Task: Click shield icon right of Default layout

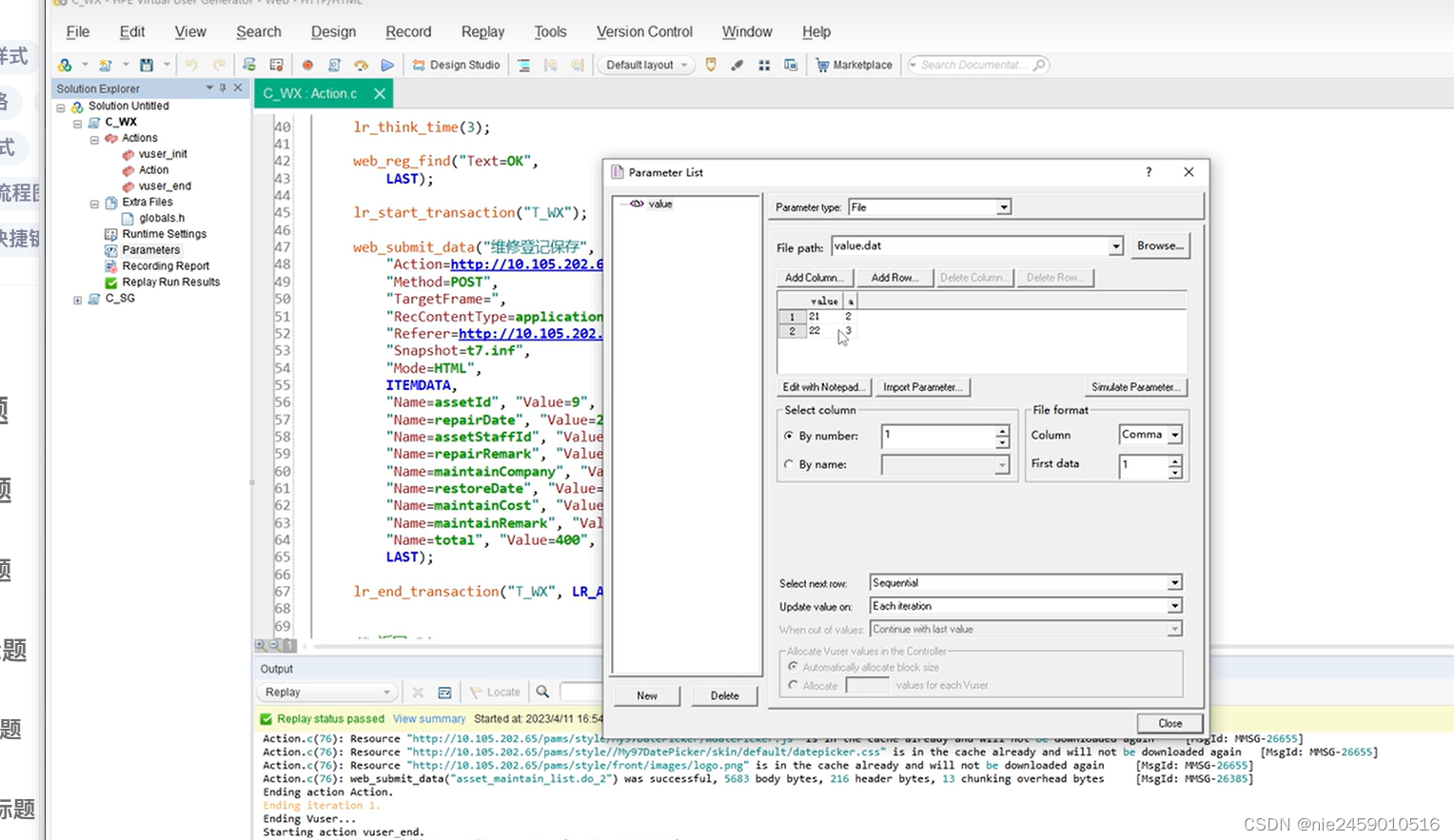Action: pyautogui.click(x=711, y=66)
